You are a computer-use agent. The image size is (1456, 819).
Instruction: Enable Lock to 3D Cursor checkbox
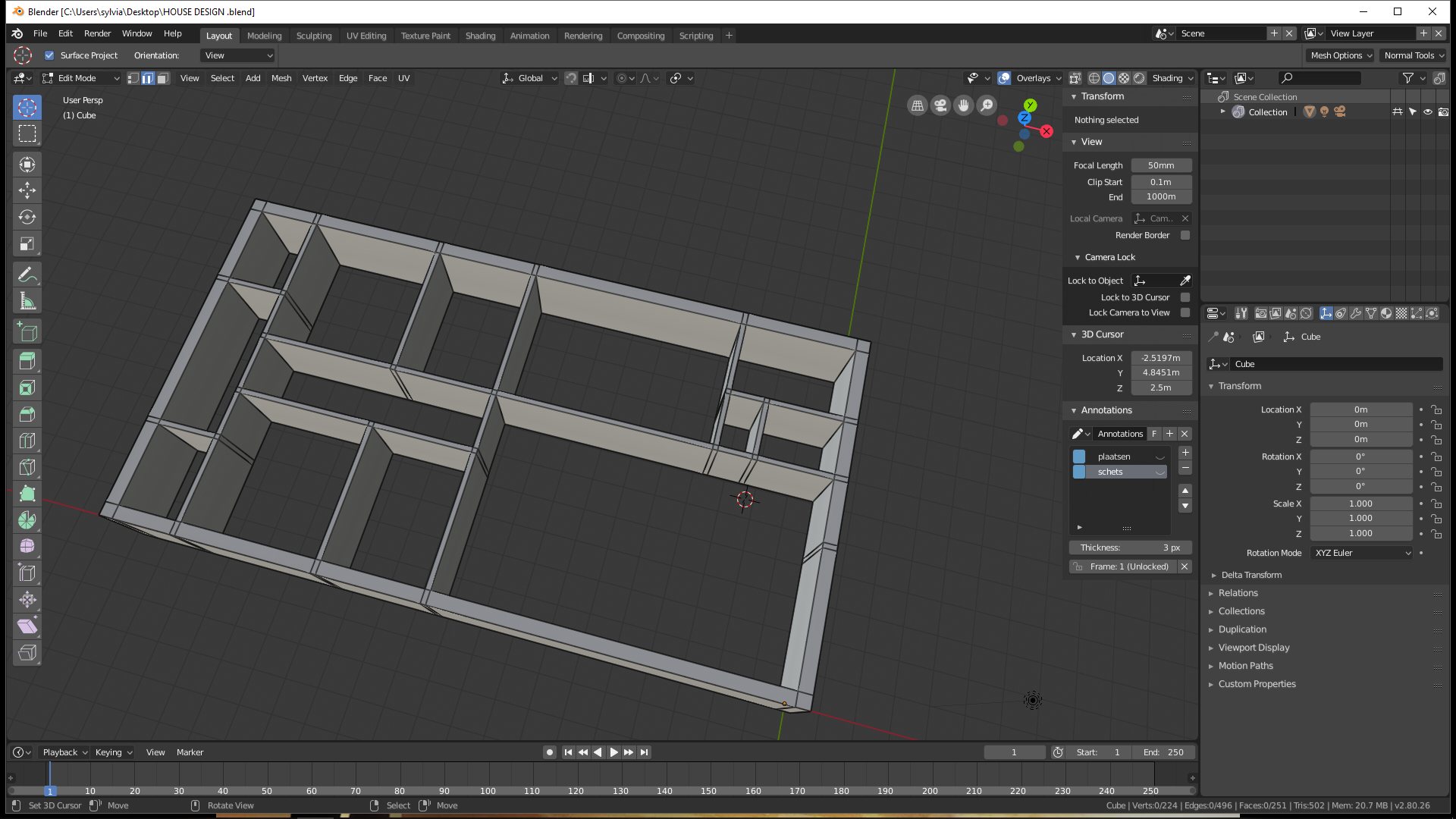click(1185, 297)
